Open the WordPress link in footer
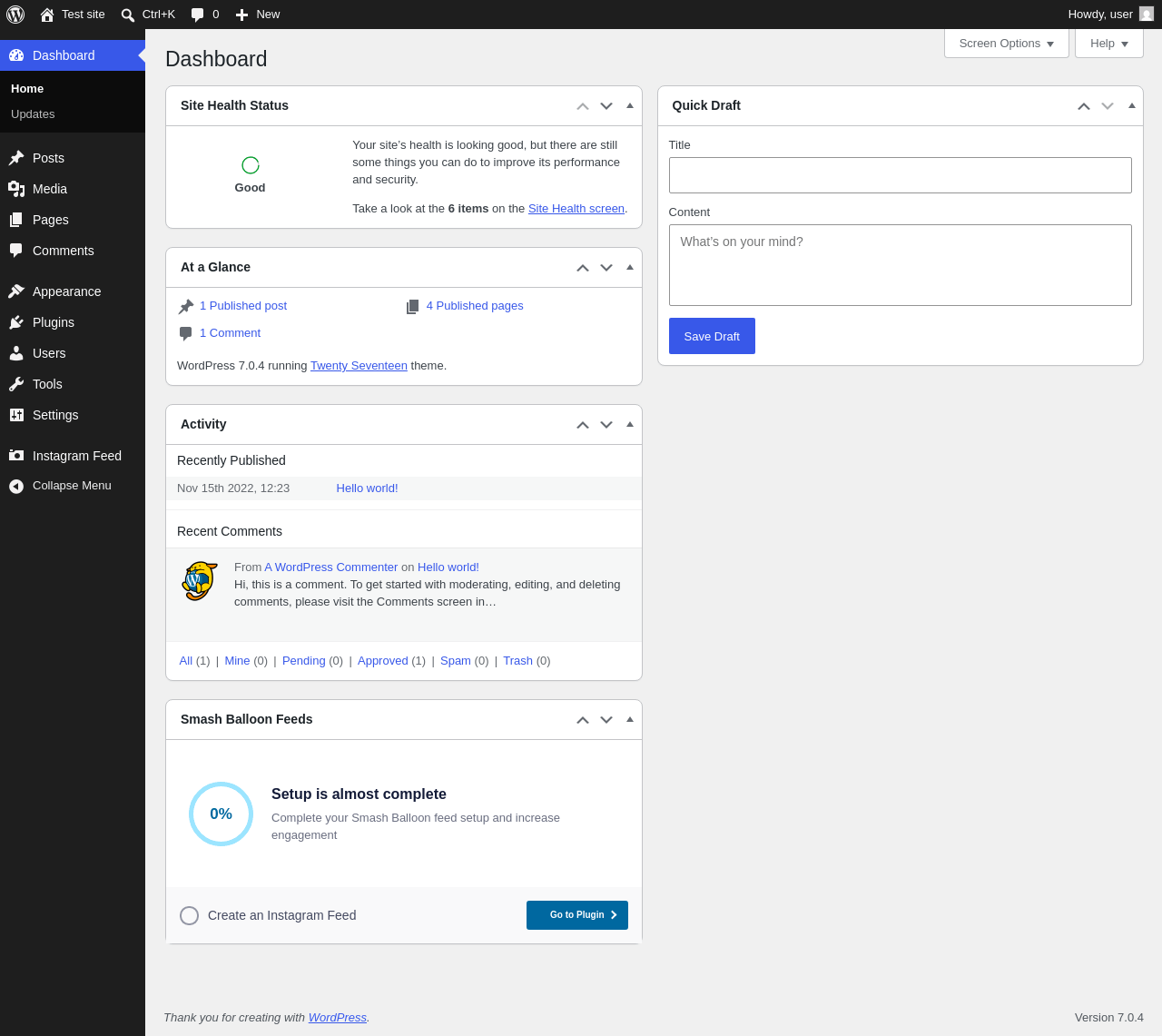 [338, 1018]
